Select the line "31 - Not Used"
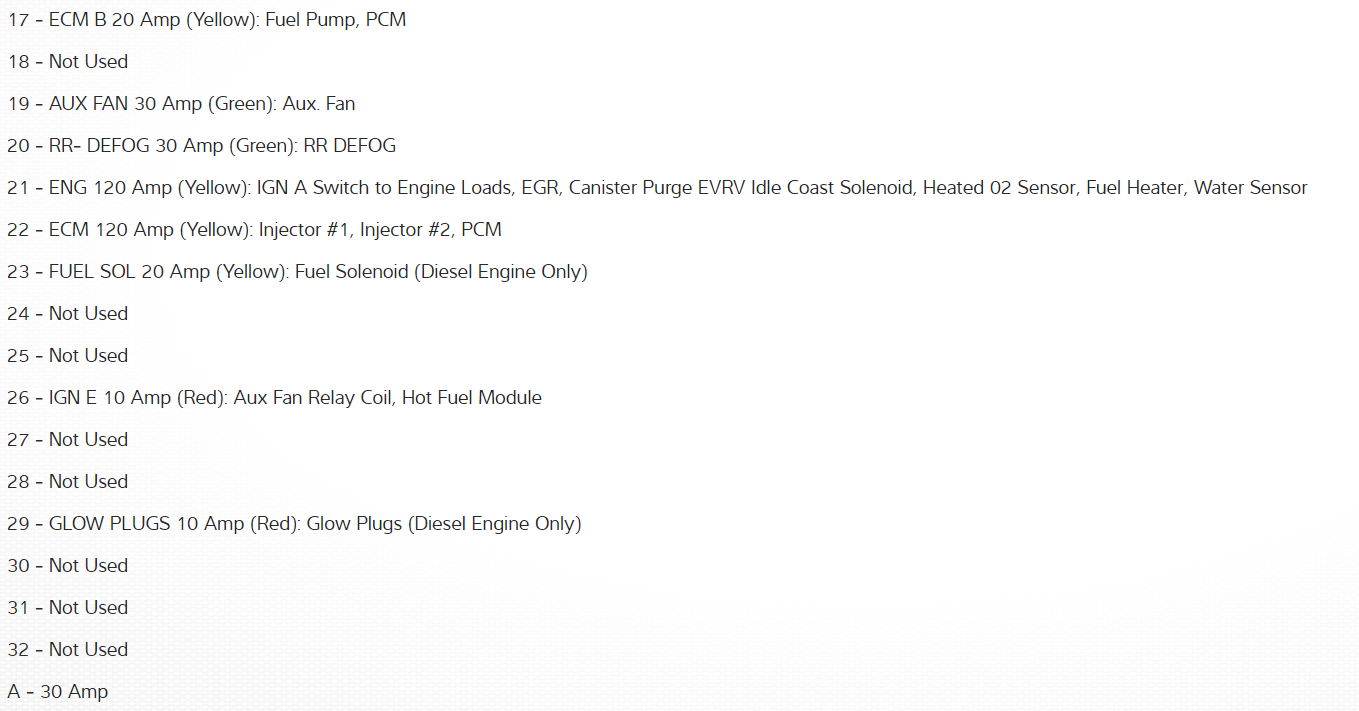 pyautogui.click(x=68, y=607)
